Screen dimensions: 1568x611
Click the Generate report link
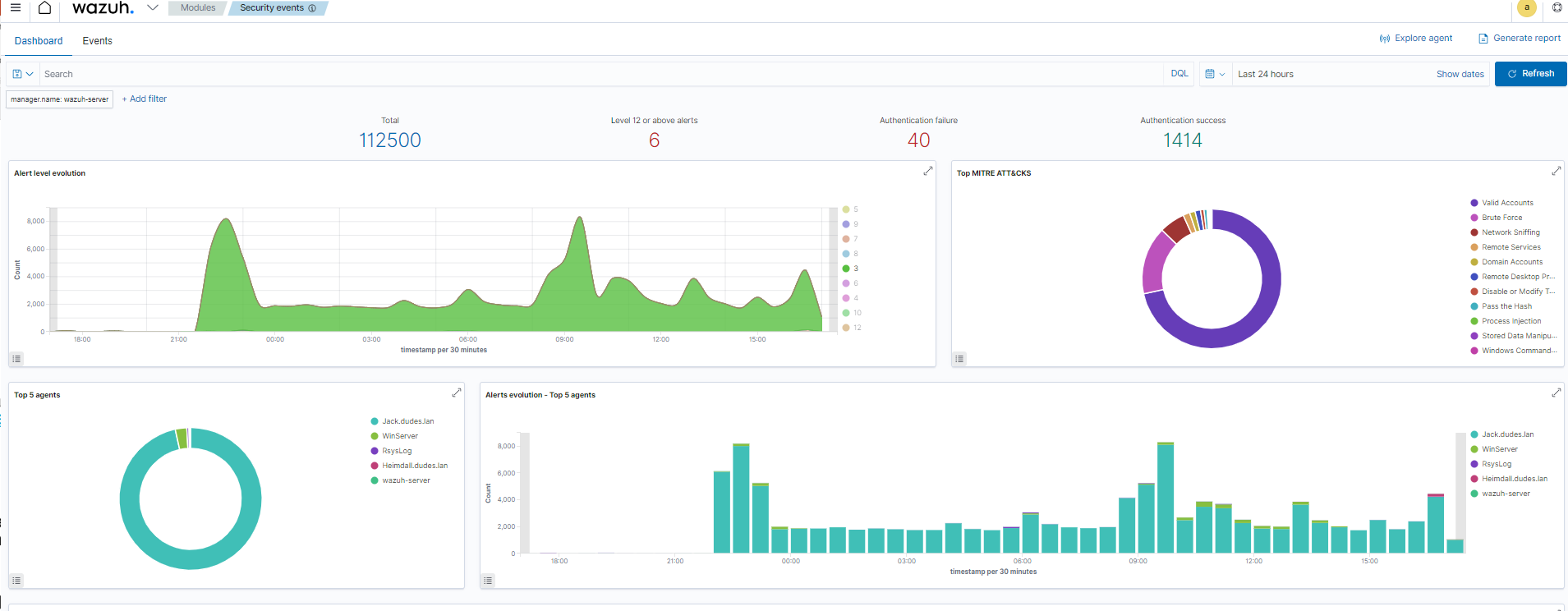[1520, 39]
